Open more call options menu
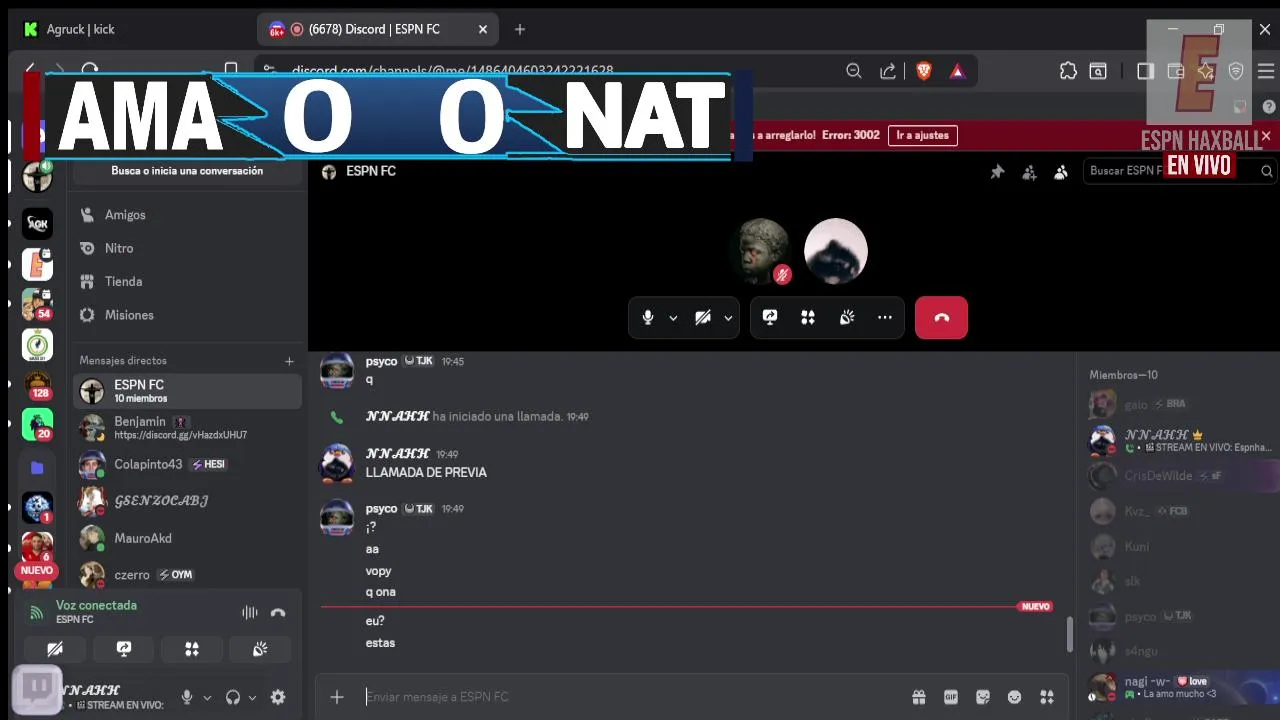This screenshot has height=720, width=1280. click(885, 318)
